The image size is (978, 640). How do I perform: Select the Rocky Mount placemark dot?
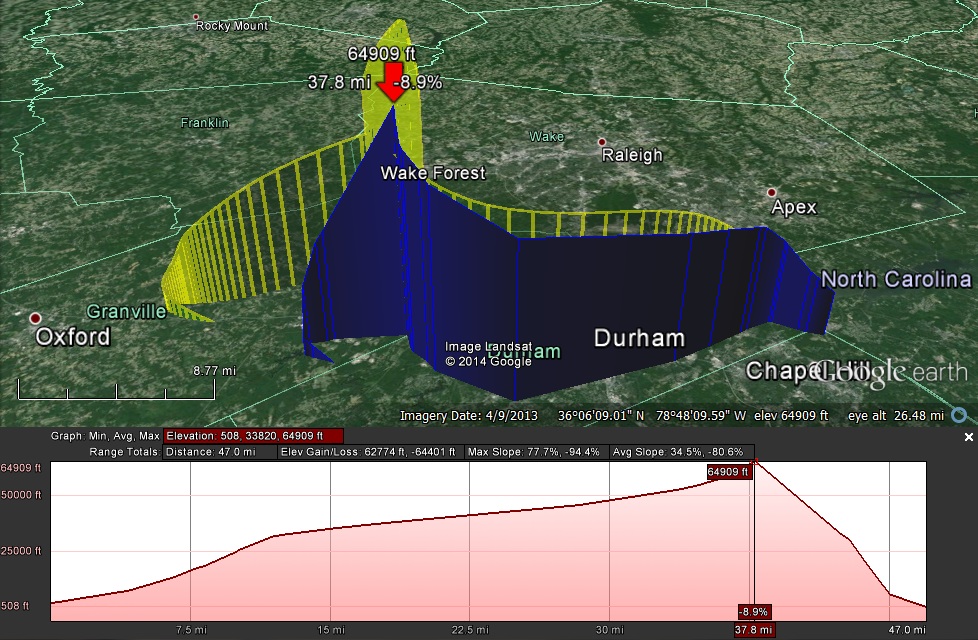pos(197,17)
